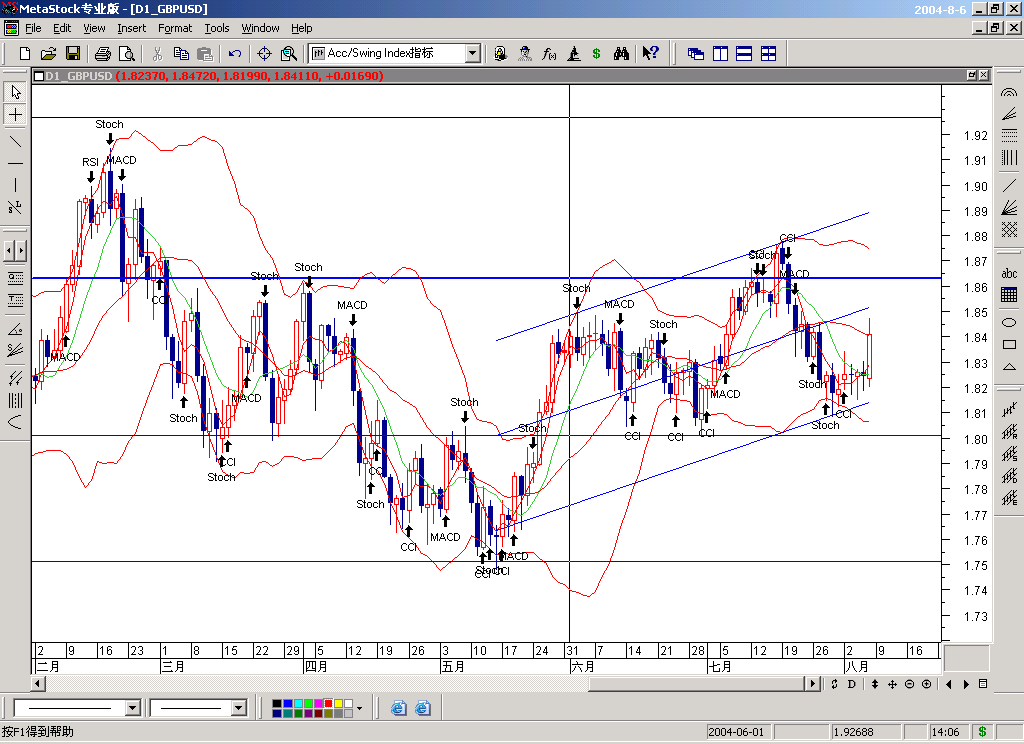1024x744 pixels.
Task: Open the Insert menu
Action: 131,28
